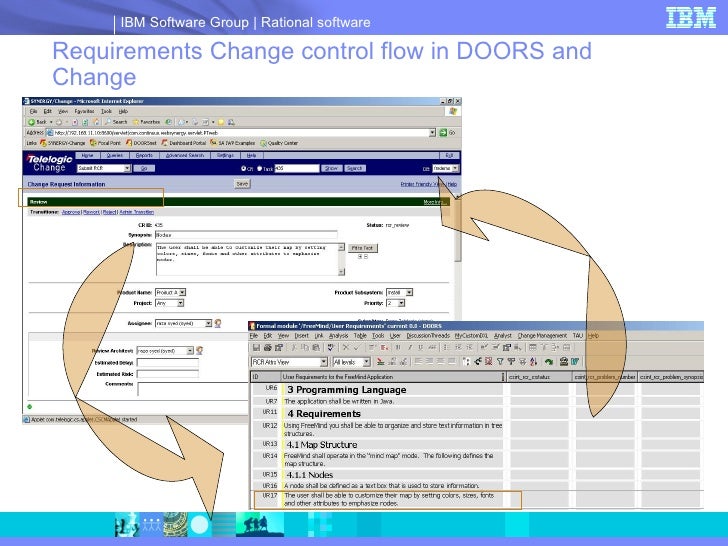Open the DB dropdown in the Change header
Screen dimensions: 728x546
(x=446, y=168)
